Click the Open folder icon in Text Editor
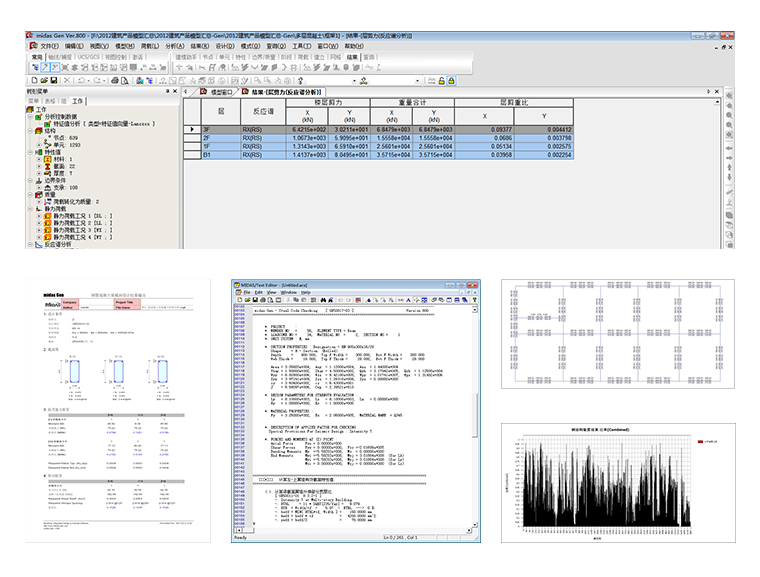Image resolution: width=760 pixels, height=577 pixels. click(247, 300)
